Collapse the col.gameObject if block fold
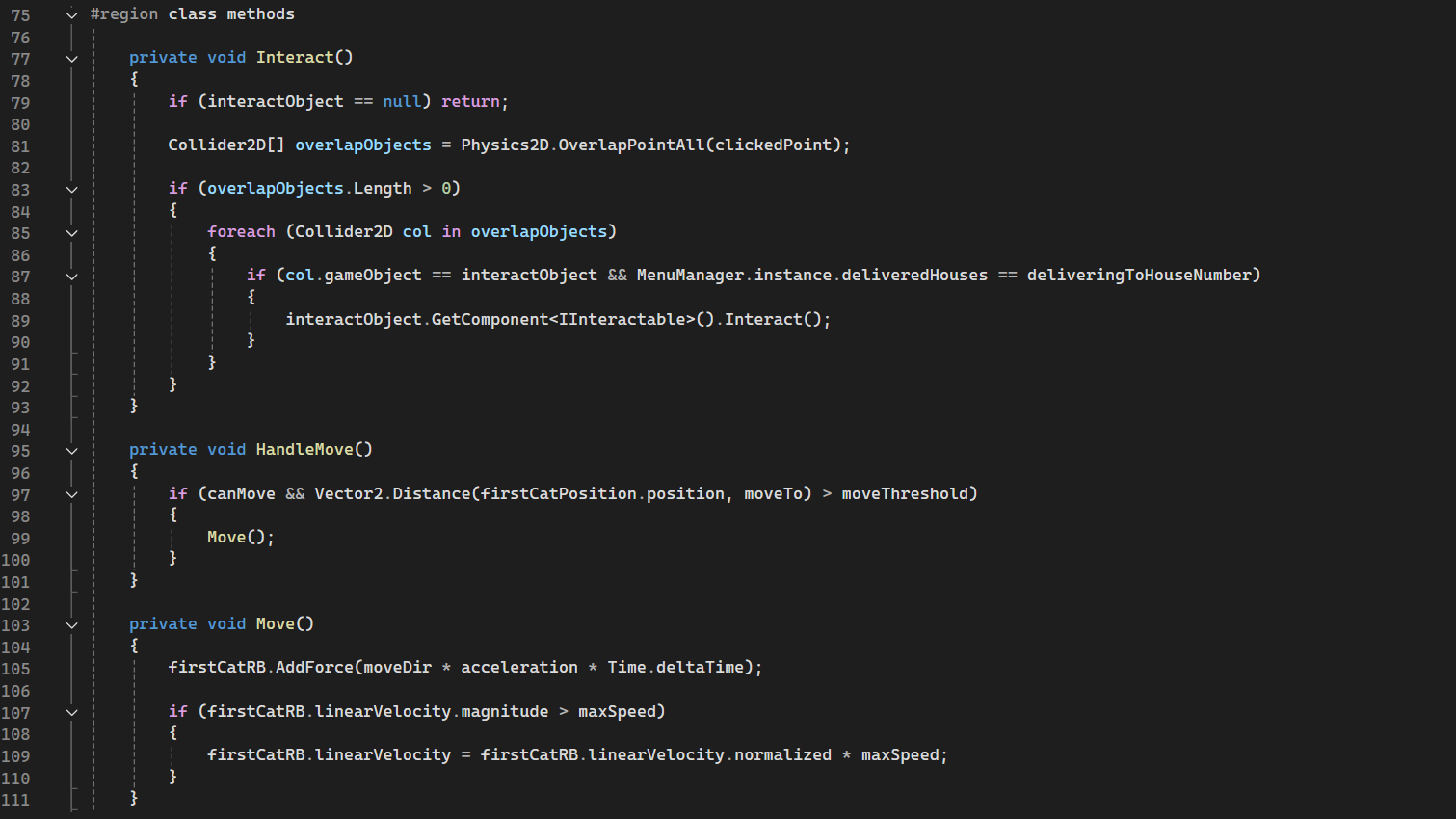This screenshot has width=1456, height=819. (x=71, y=277)
